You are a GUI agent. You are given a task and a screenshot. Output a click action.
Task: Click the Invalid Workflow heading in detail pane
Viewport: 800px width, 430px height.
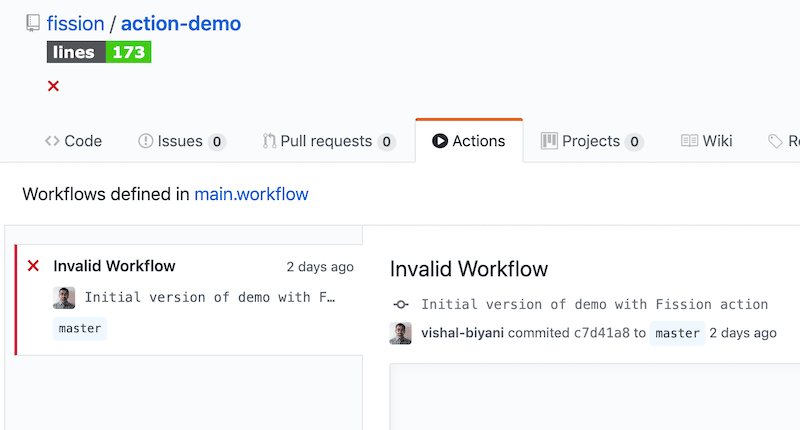point(469,269)
